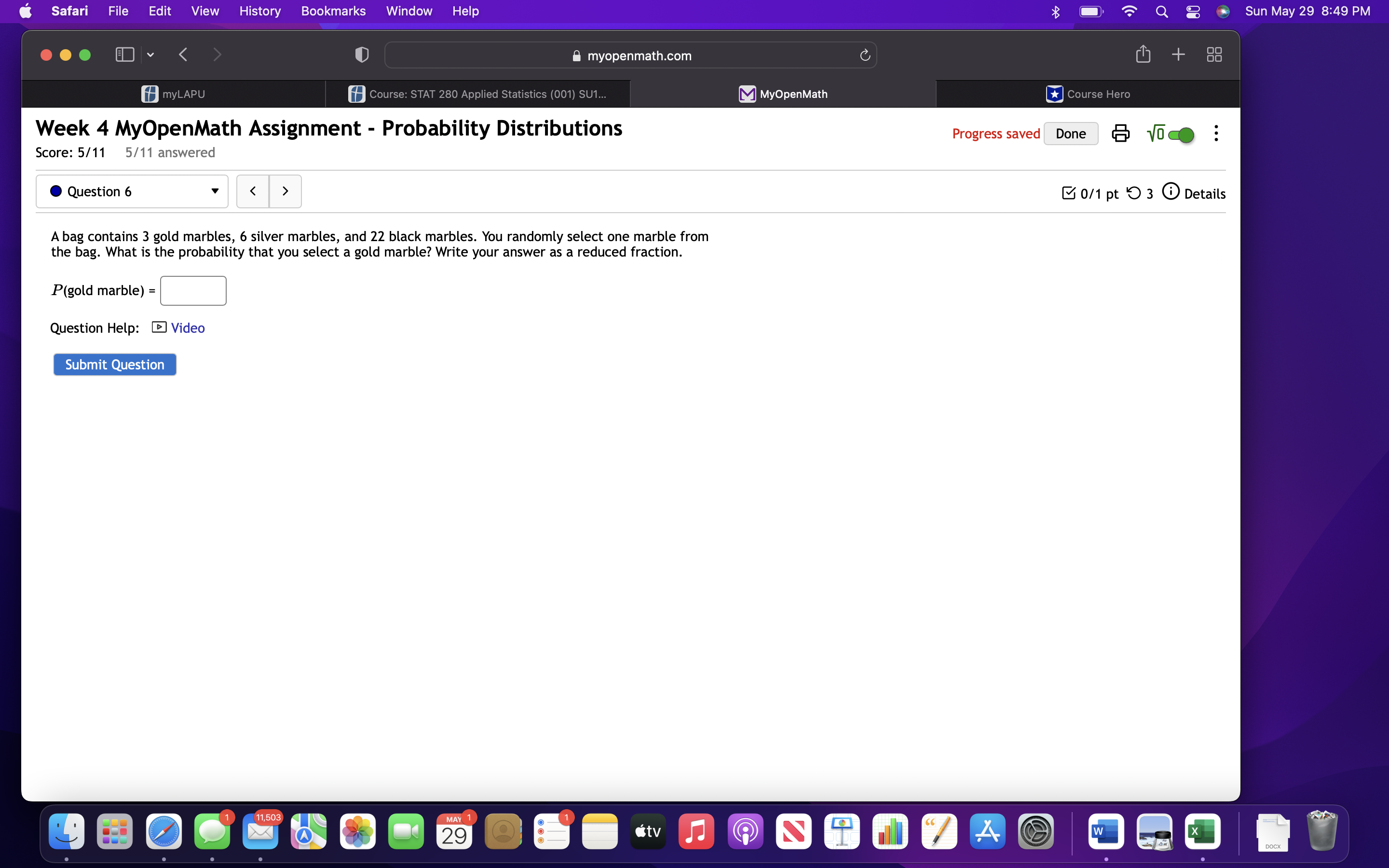Open the three-dot options menu
The image size is (1389, 868).
[1216, 134]
